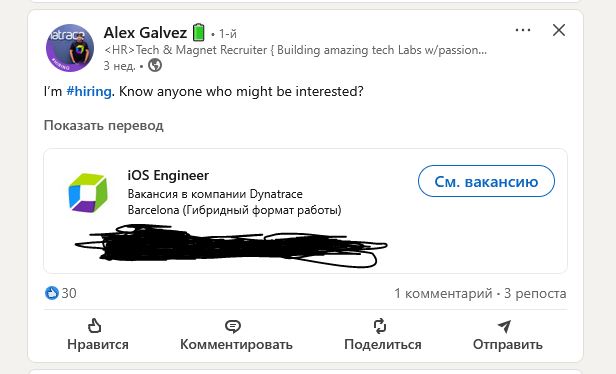
Task: Open the 1 комментарий link
Action: pyautogui.click(x=443, y=293)
